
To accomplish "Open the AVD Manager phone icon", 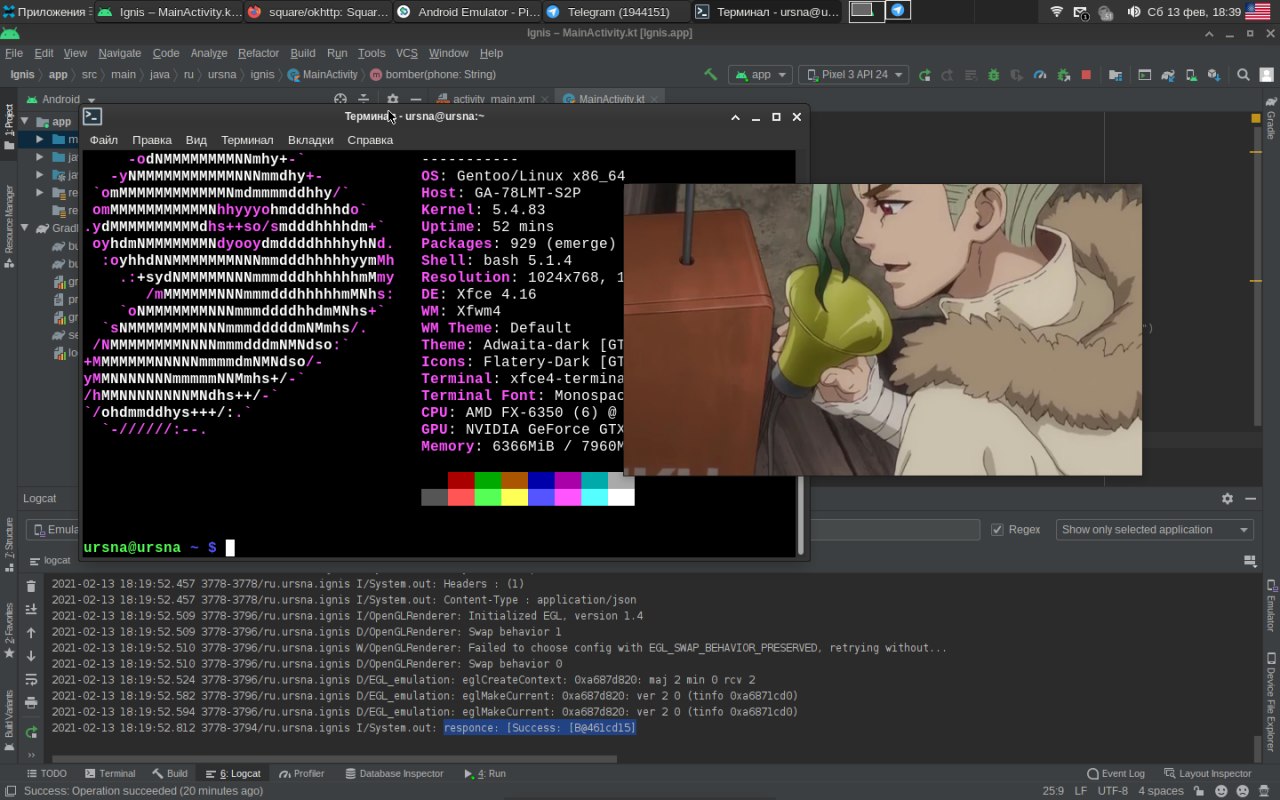I will pyautogui.click(x=1191, y=75).
